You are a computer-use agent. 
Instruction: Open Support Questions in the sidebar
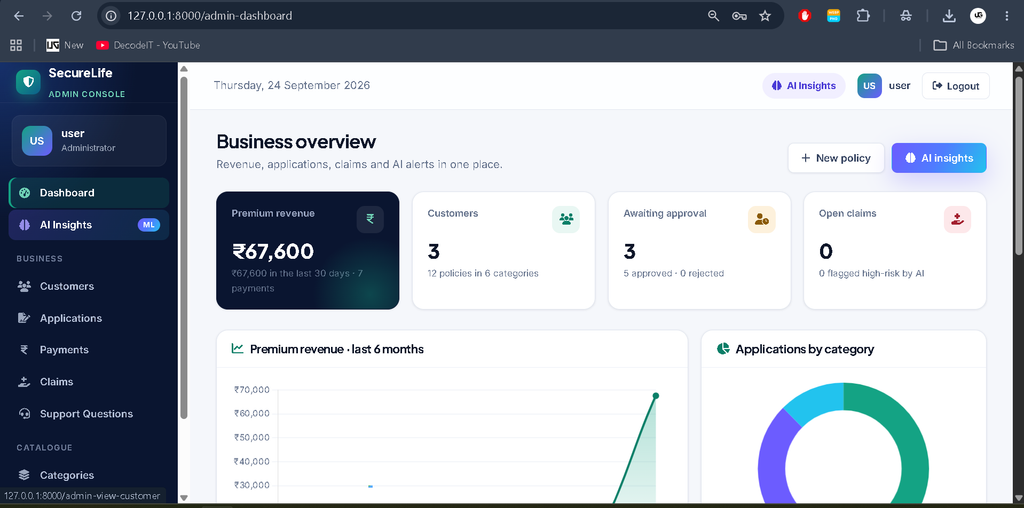pyautogui.click(x=89, y=413)
